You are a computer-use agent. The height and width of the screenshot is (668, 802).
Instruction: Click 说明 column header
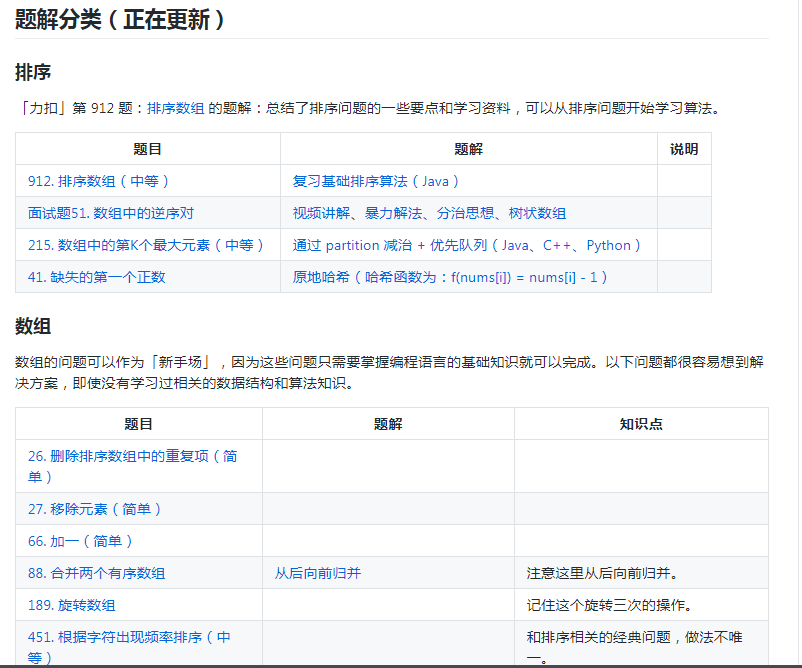click(684, 149)
